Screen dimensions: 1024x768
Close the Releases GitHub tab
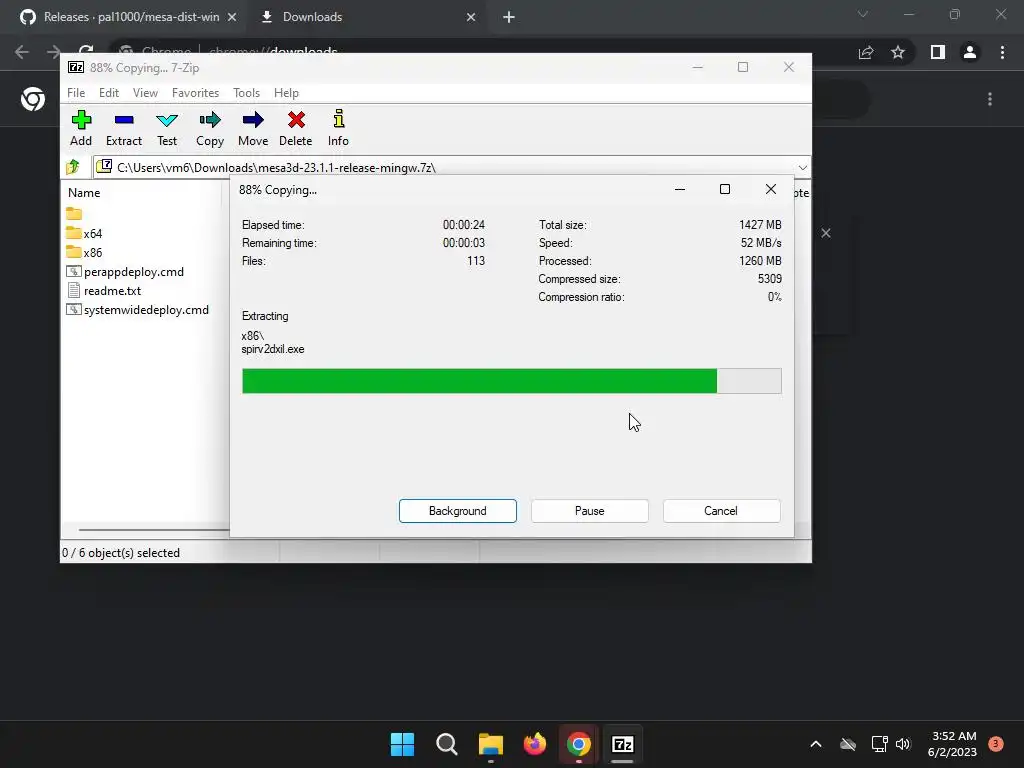coord(232,17)
